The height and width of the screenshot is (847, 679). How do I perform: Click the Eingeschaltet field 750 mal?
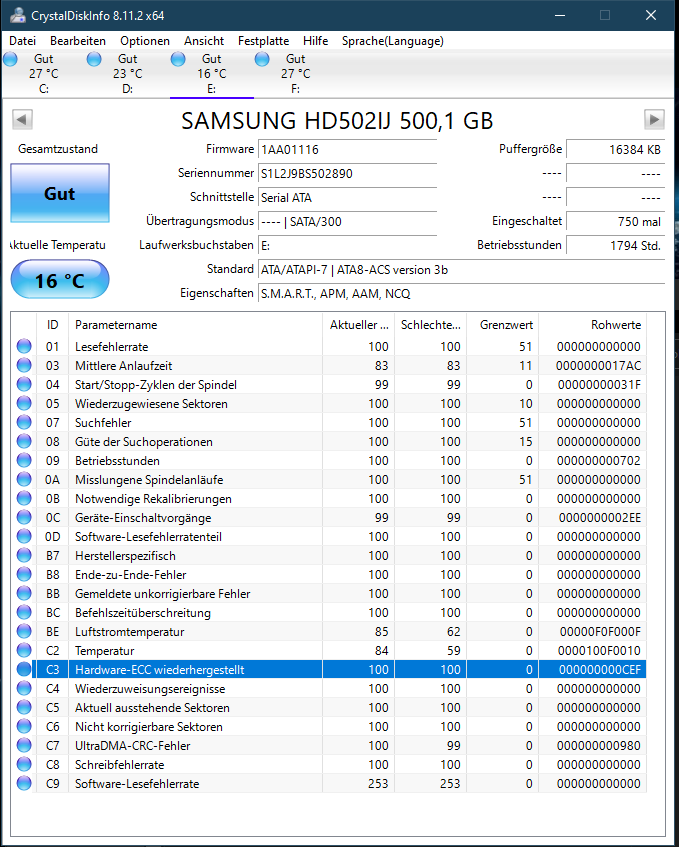point(615,221)
